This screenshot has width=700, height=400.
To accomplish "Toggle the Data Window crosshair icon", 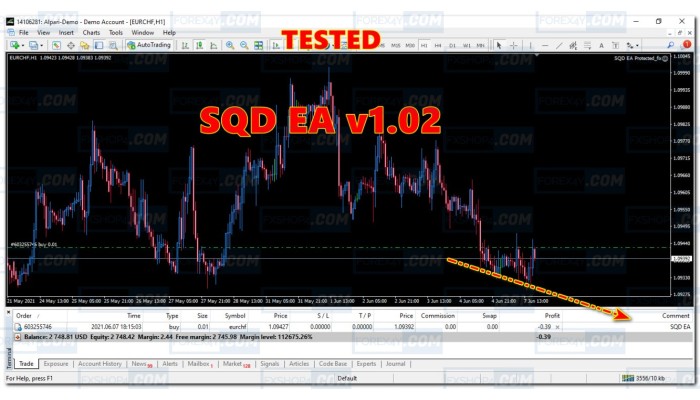I will point(71,45).
